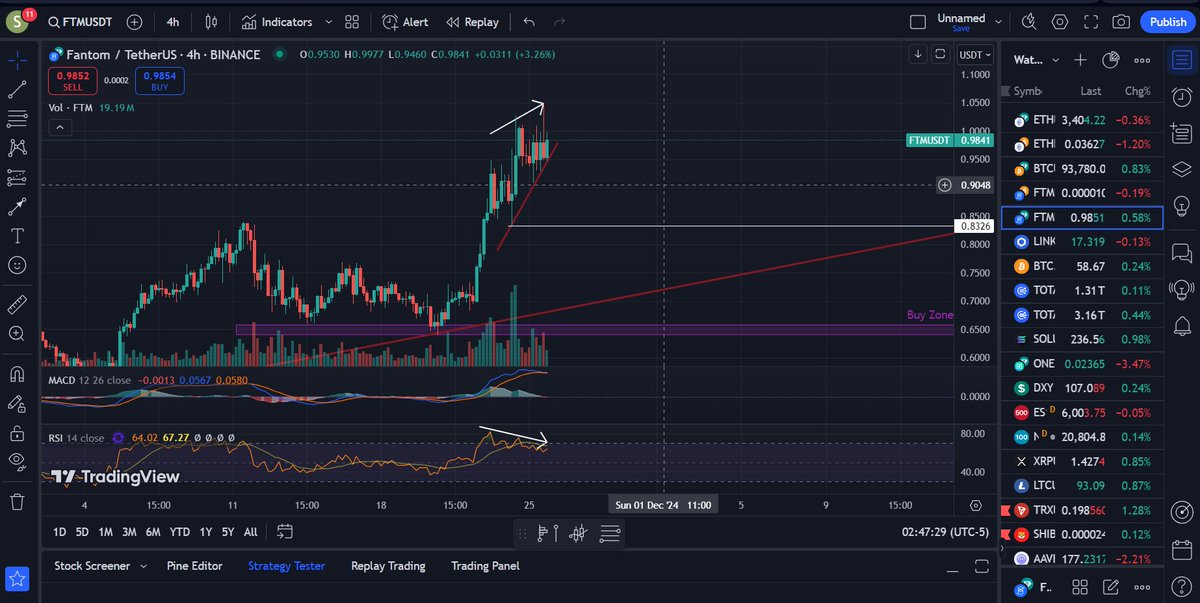Screen dimensions: 1200x603
Task: Undo last chart action
Action: pos(529,21)
